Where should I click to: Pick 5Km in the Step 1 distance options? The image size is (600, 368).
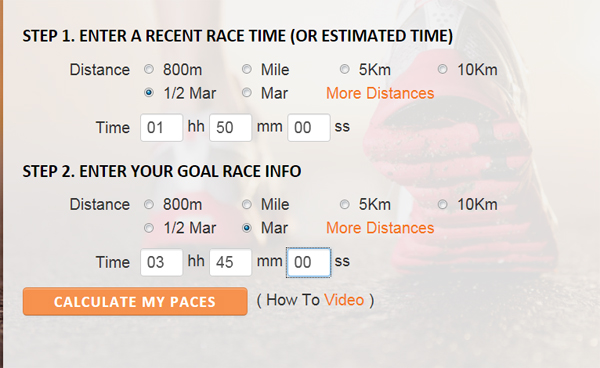point(344,69)
